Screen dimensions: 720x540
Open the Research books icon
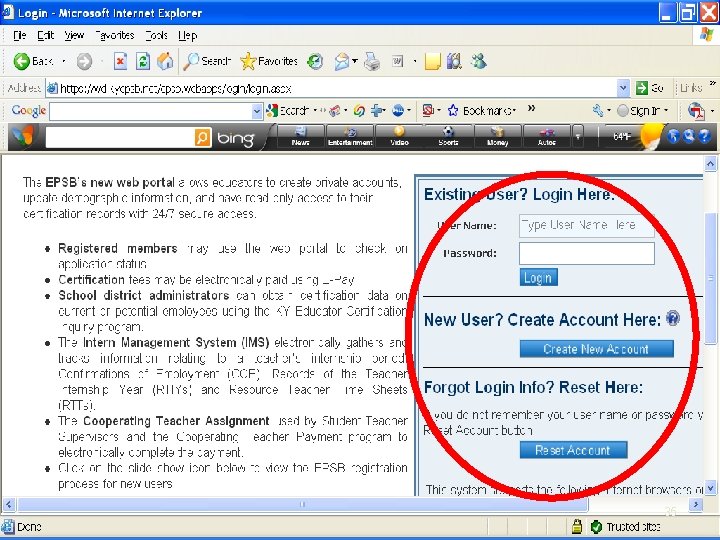454,61
